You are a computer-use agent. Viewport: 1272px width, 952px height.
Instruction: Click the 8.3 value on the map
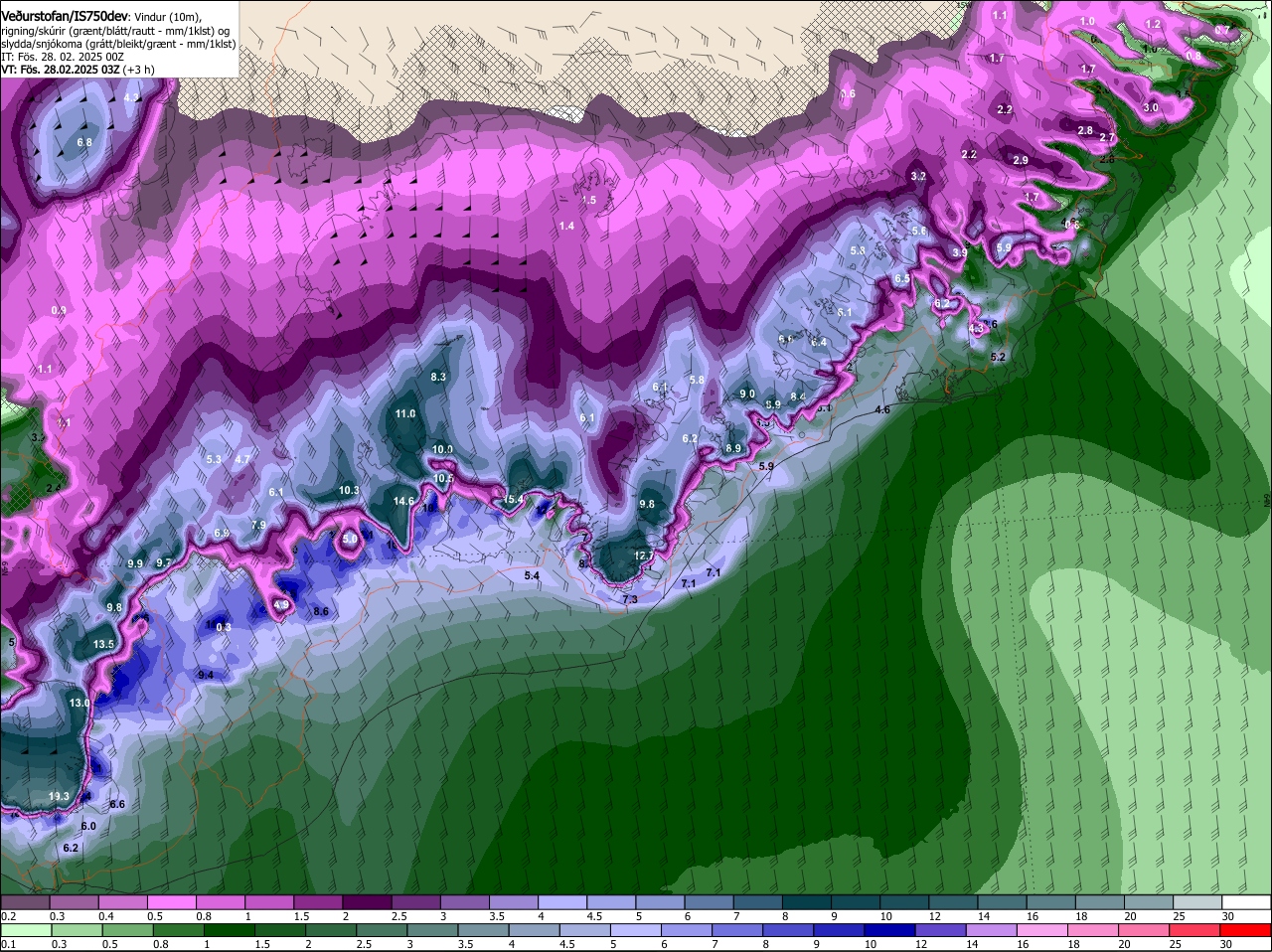click(438, 377)
